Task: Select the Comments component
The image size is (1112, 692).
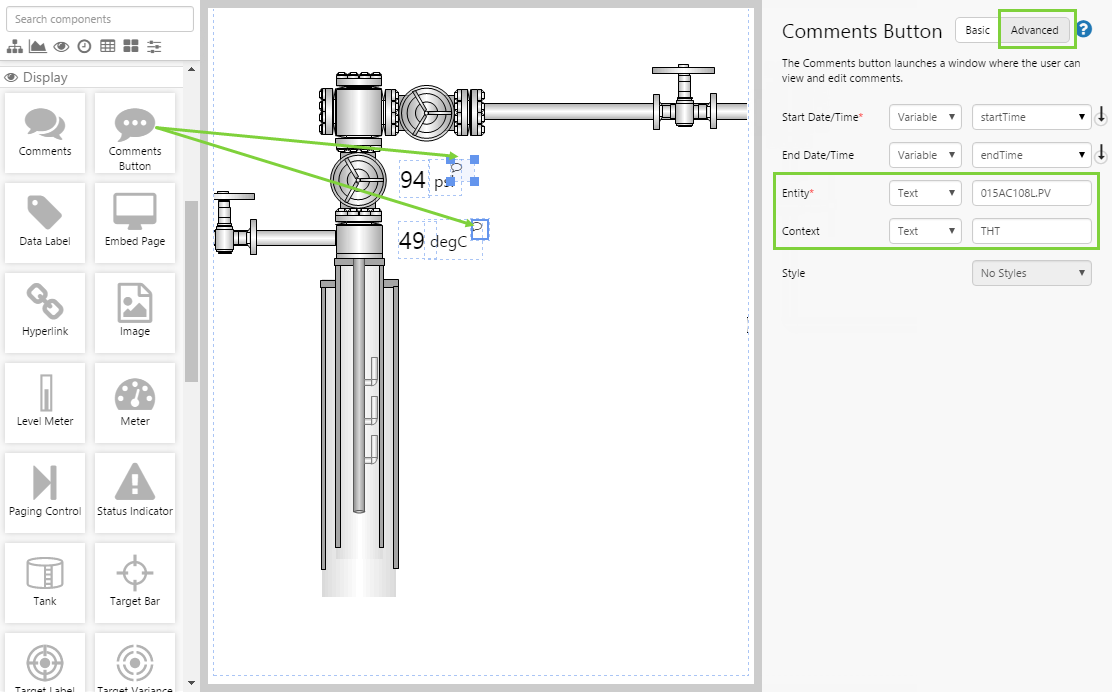Action: [45, 132]
